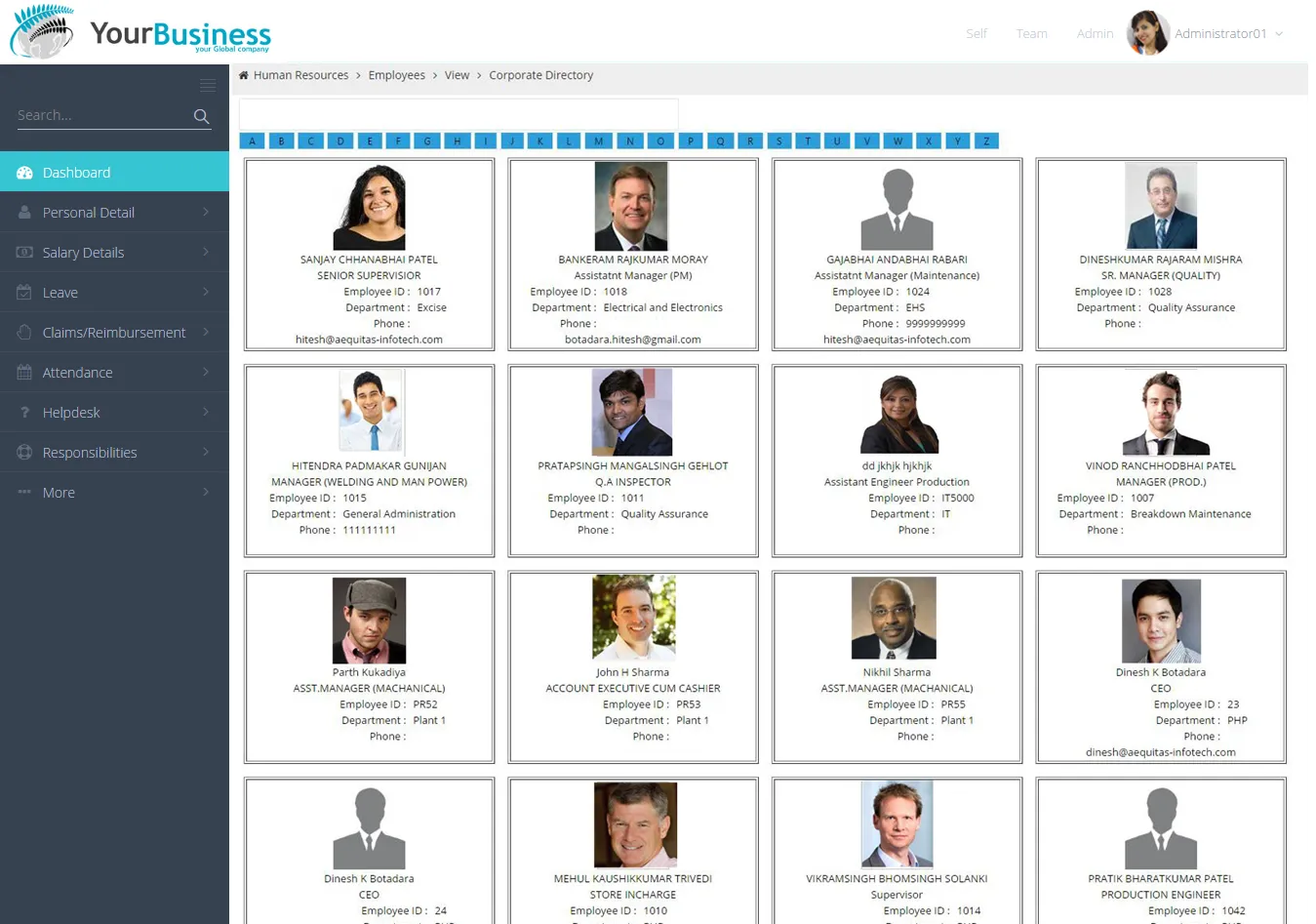The height and width of the screenshot is (924, 1316).
Task: Filter directory by letter P
Action: [691, 141]
